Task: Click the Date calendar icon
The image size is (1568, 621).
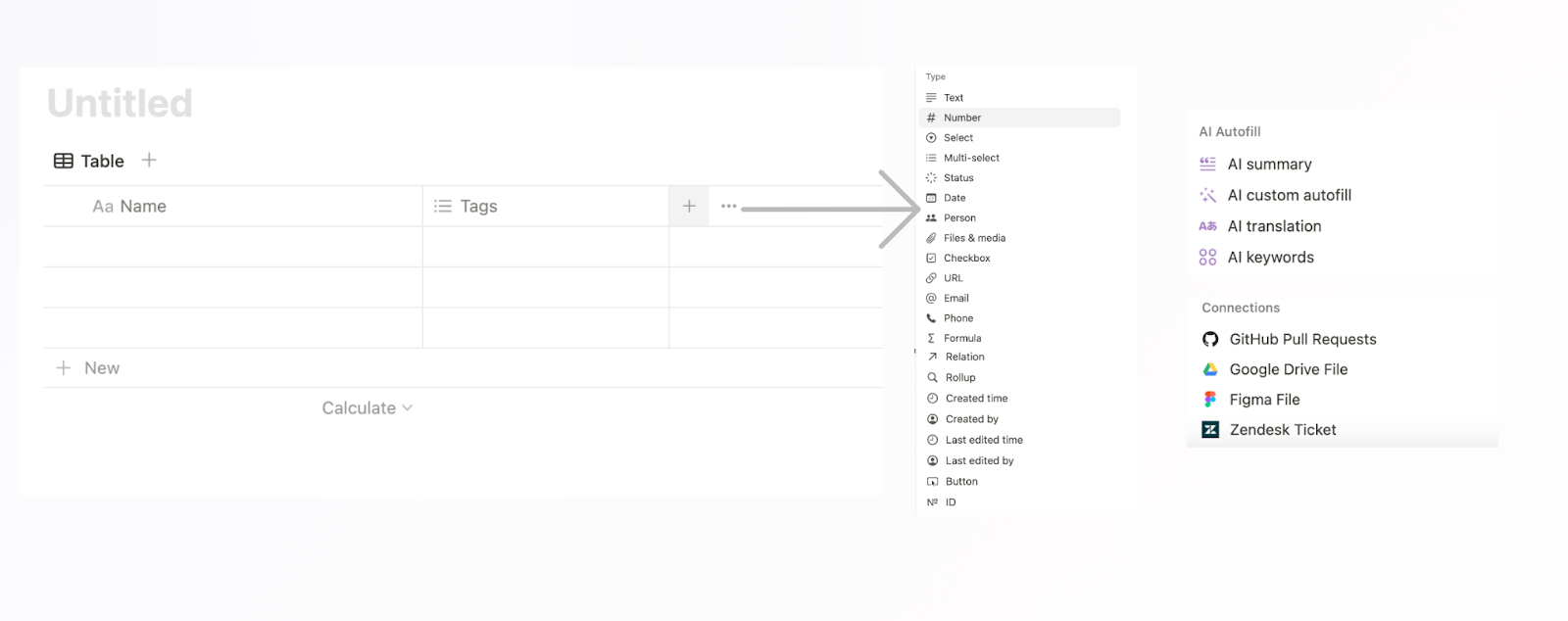Action: click(931, 198)
